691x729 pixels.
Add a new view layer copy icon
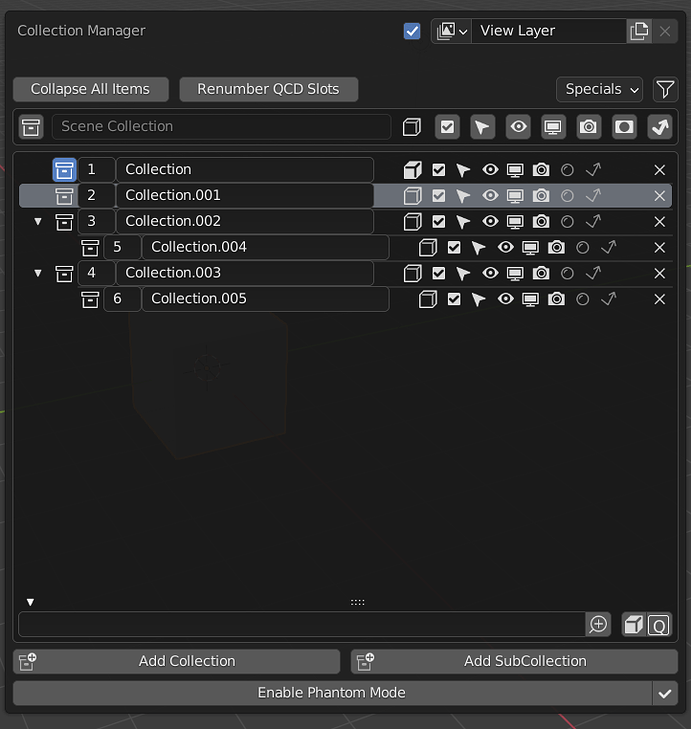639,31
